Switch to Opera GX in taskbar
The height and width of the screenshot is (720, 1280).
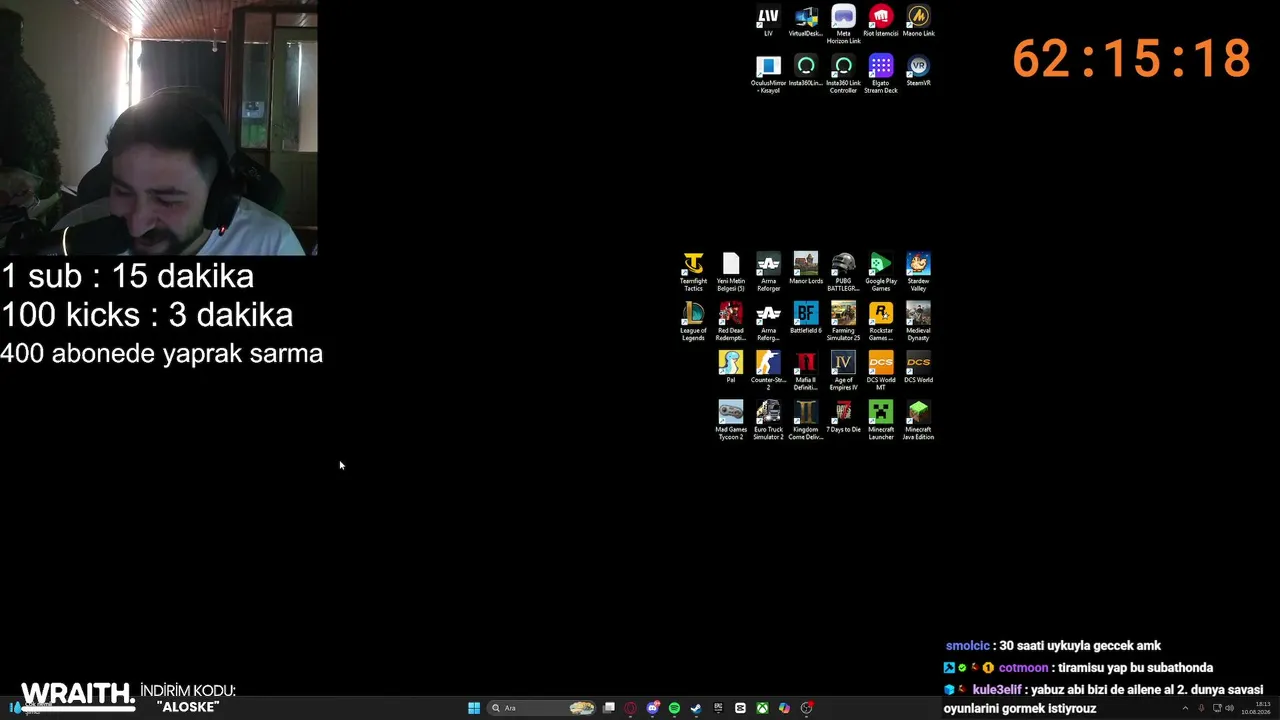631,708
